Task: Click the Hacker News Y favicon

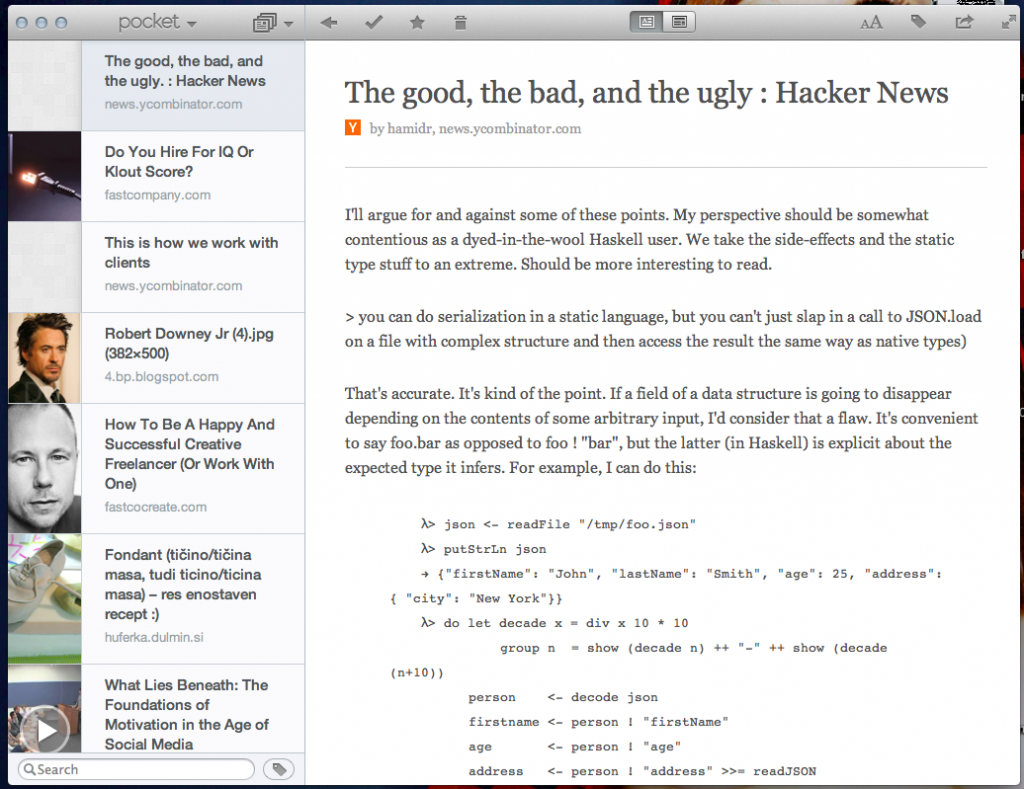Action: [x=353, y=127]
